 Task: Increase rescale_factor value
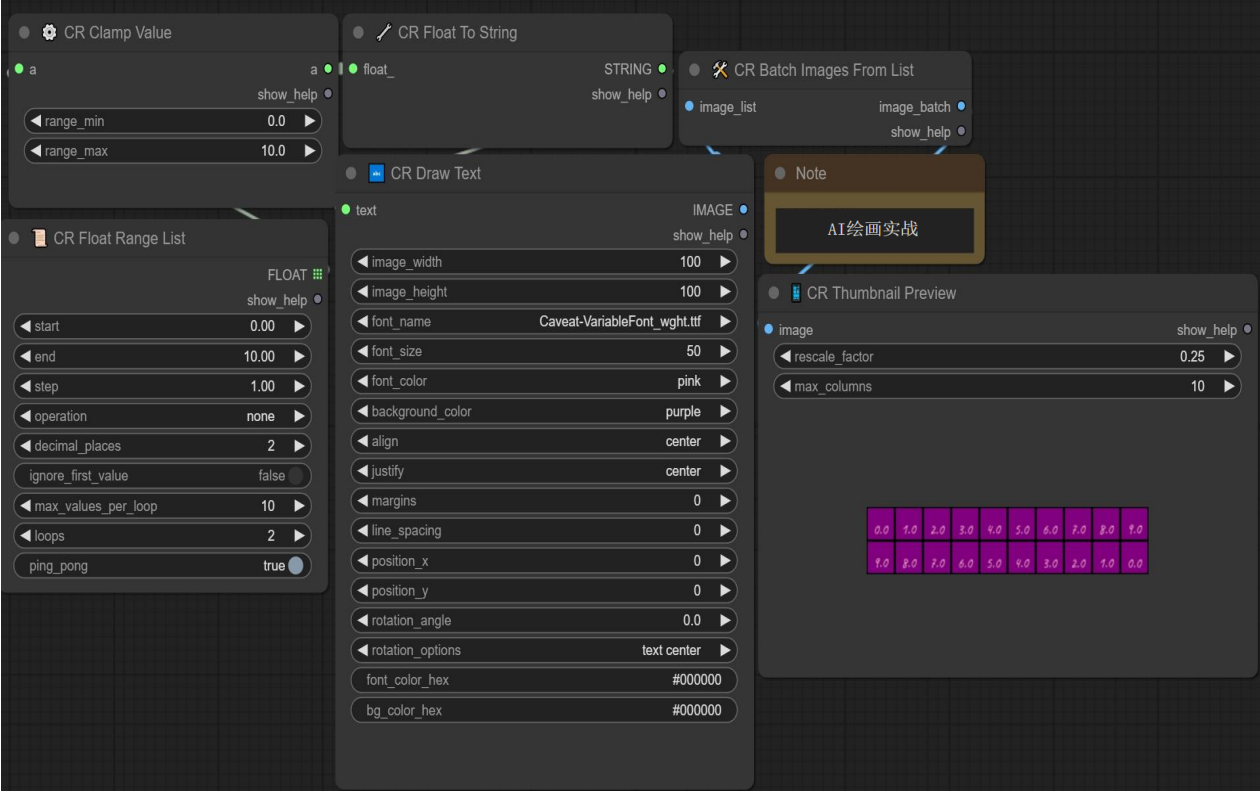(1228, 357)
